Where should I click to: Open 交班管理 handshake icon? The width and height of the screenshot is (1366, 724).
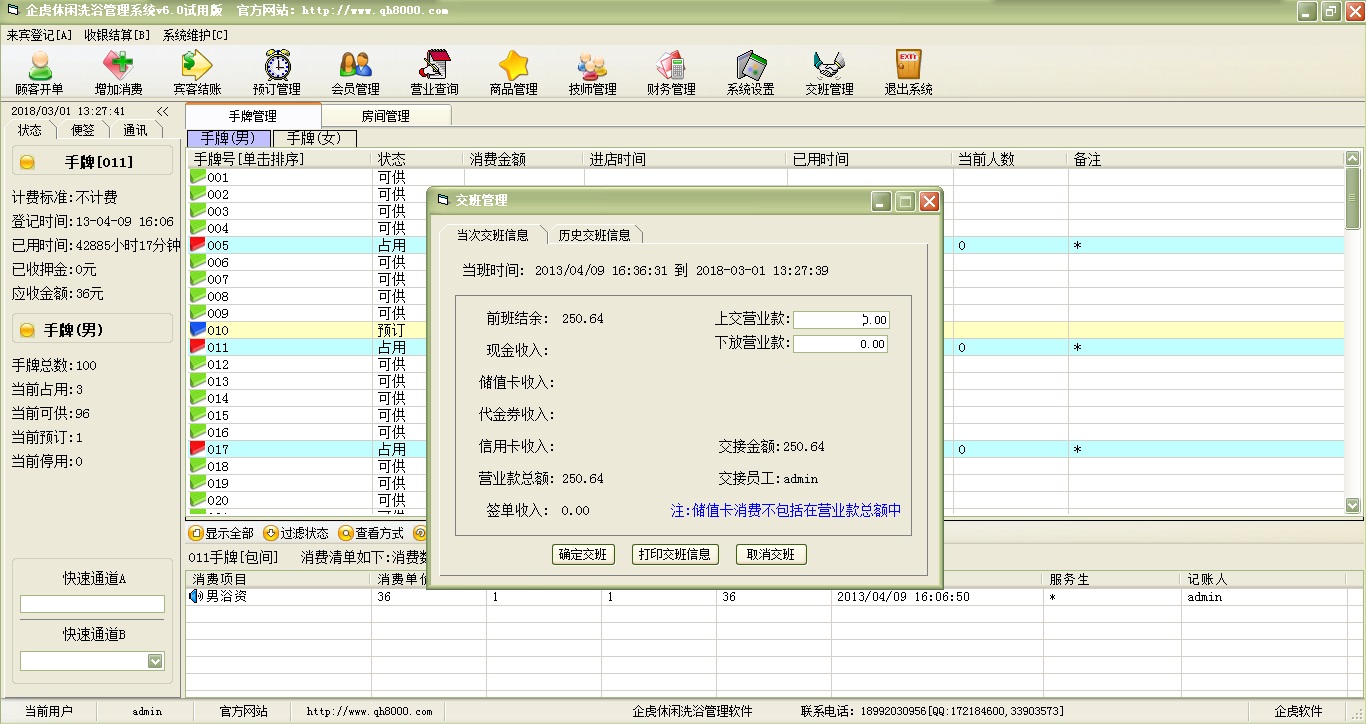[x=829, y=73]
